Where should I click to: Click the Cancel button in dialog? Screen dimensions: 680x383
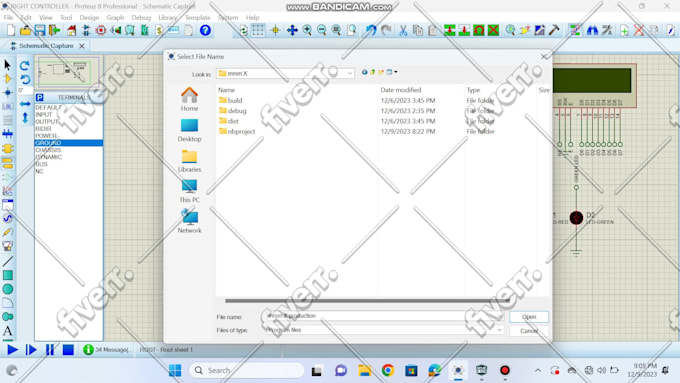[529, 331]
